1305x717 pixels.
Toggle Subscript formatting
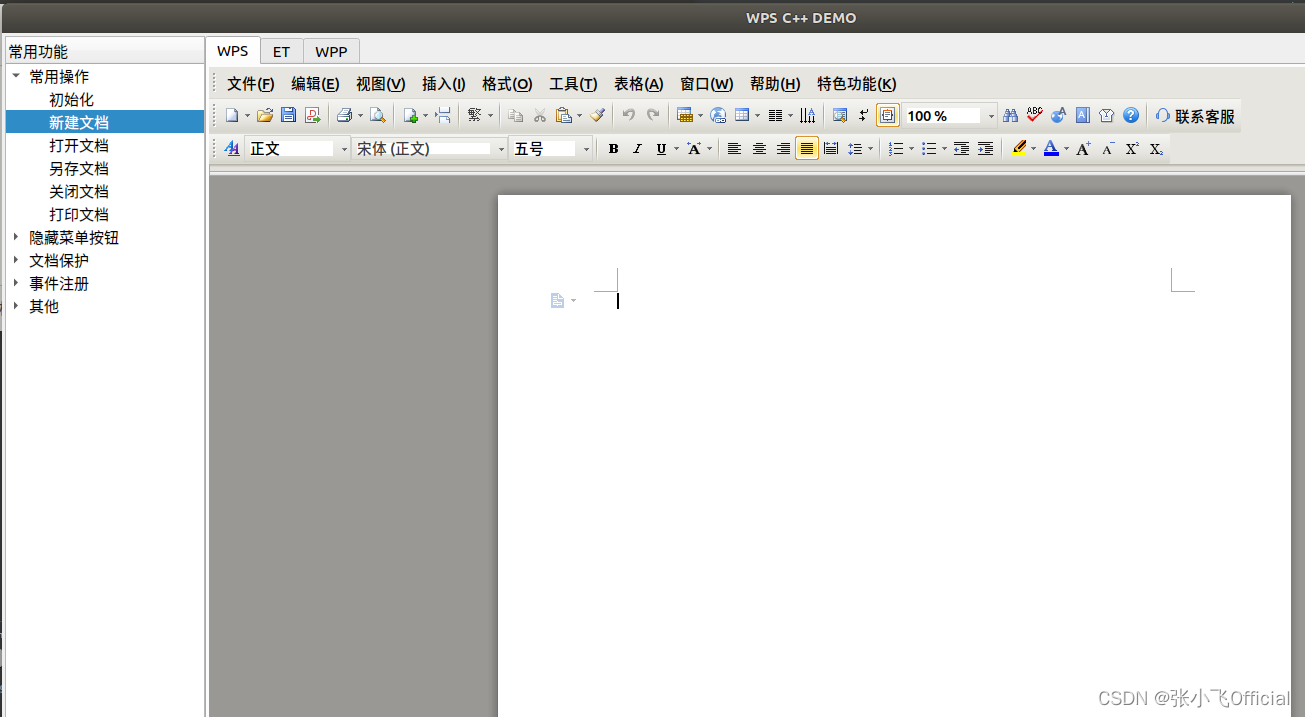point(1156,148)
